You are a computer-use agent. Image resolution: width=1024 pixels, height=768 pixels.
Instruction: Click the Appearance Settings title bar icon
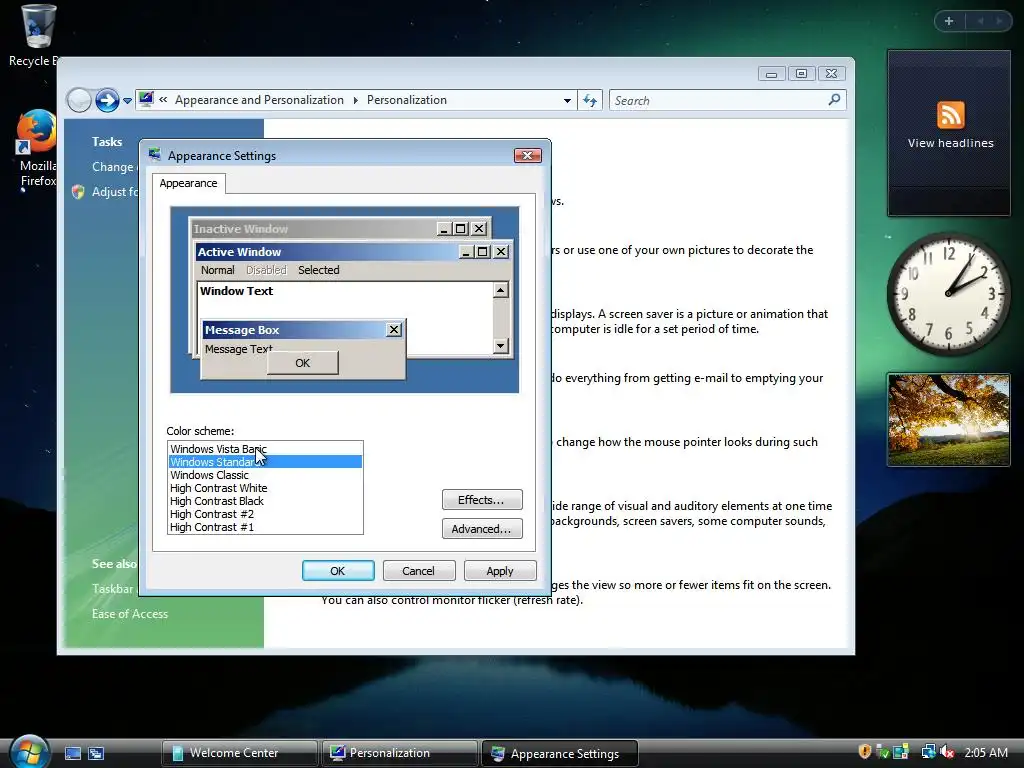(x=155, y=155)
